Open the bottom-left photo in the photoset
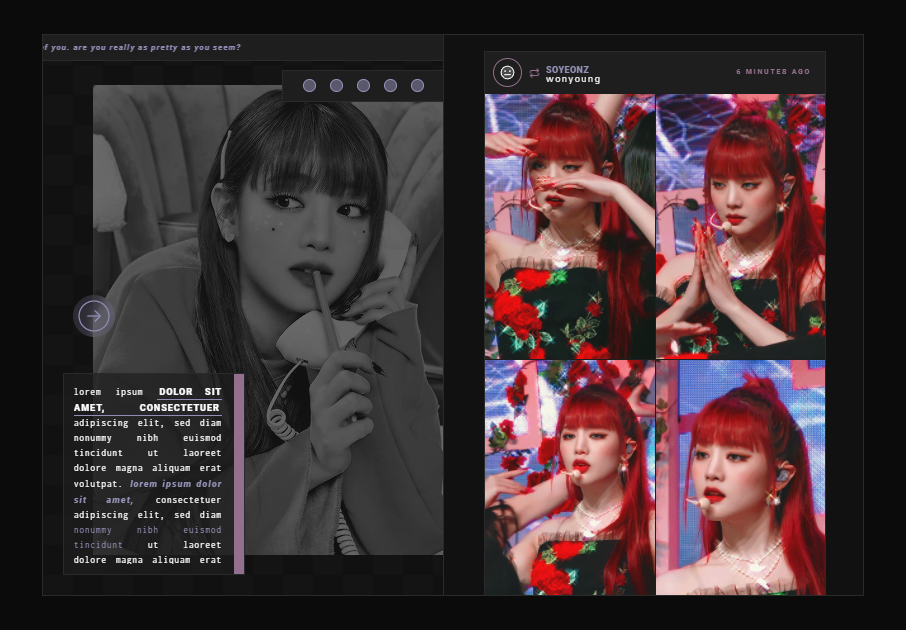 pos(569,478)
